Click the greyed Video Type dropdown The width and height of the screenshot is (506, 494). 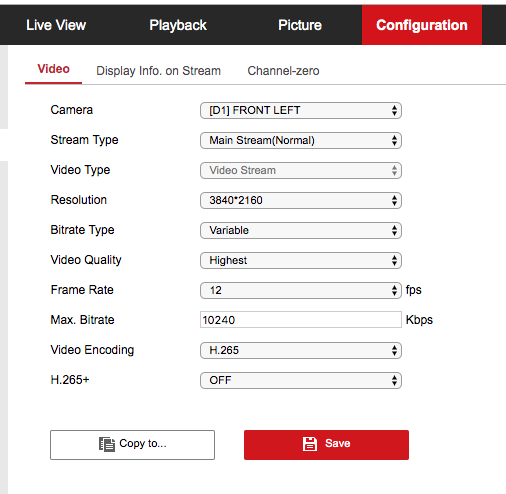click(301, 170)
